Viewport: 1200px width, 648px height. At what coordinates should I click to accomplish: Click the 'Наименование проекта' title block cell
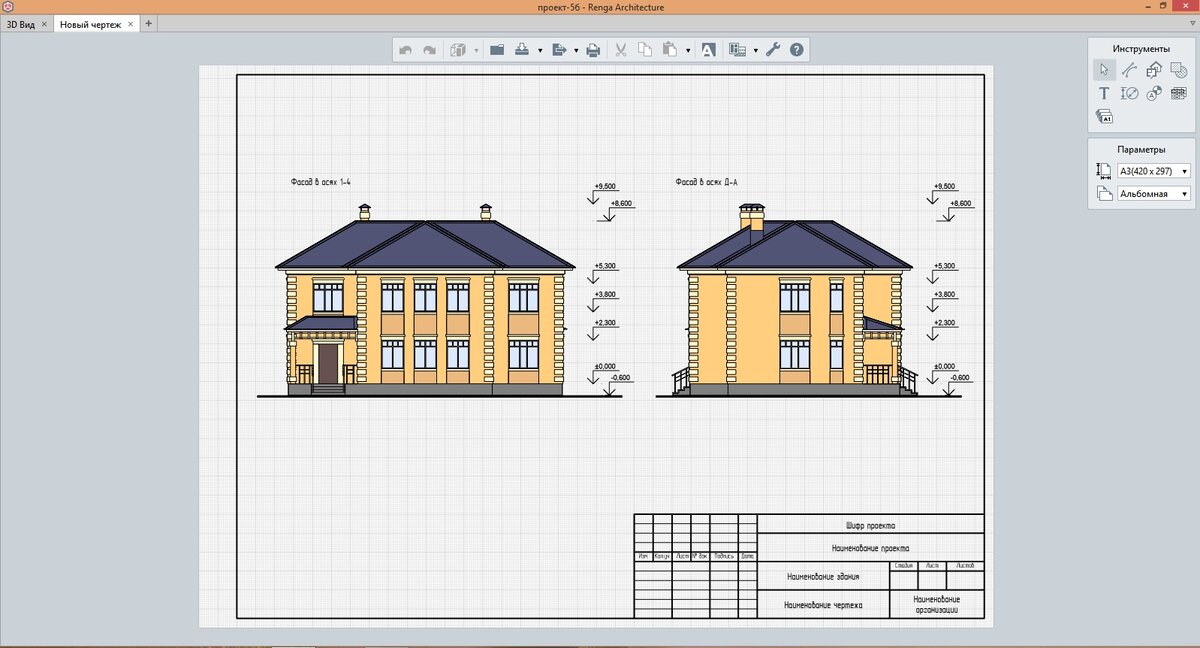click(x=870, y=548)
